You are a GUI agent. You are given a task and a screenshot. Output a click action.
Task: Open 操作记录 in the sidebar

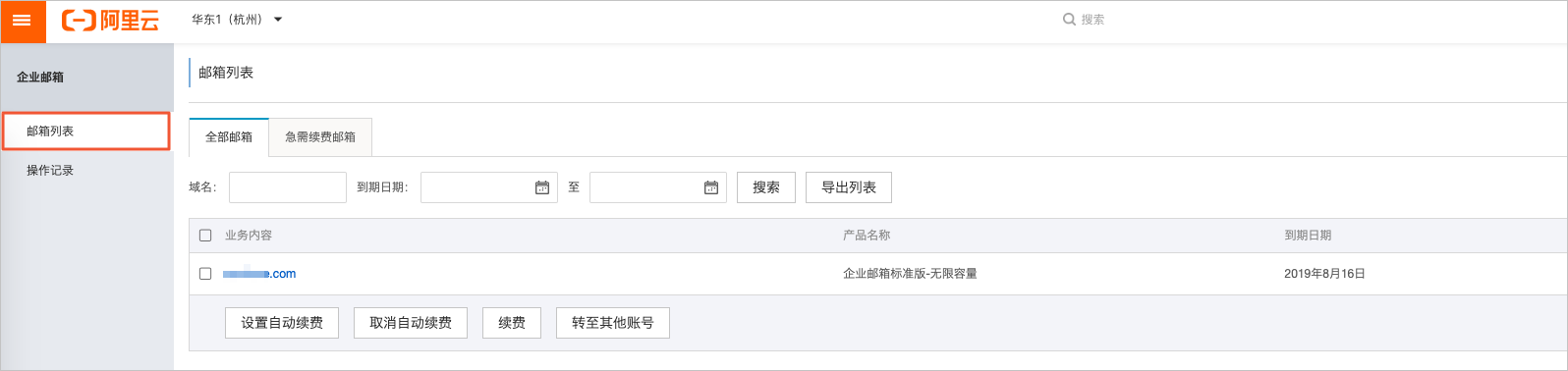coord(50,171)
